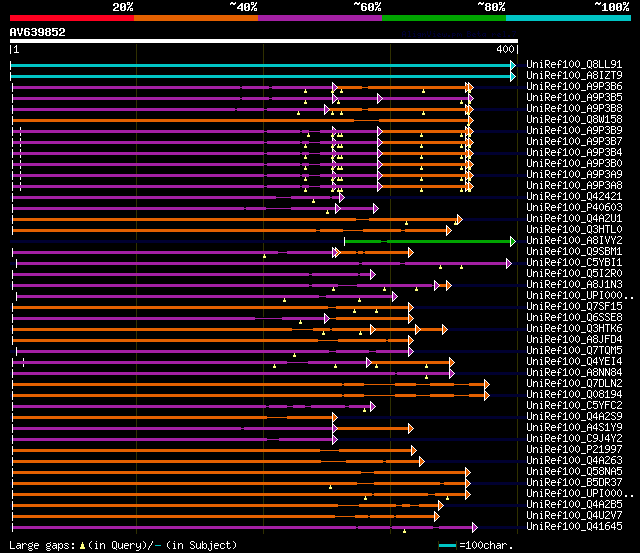Open UniRef100_A9P3B9 entry
Screen dimensions: 640x553
coord(574,131)
